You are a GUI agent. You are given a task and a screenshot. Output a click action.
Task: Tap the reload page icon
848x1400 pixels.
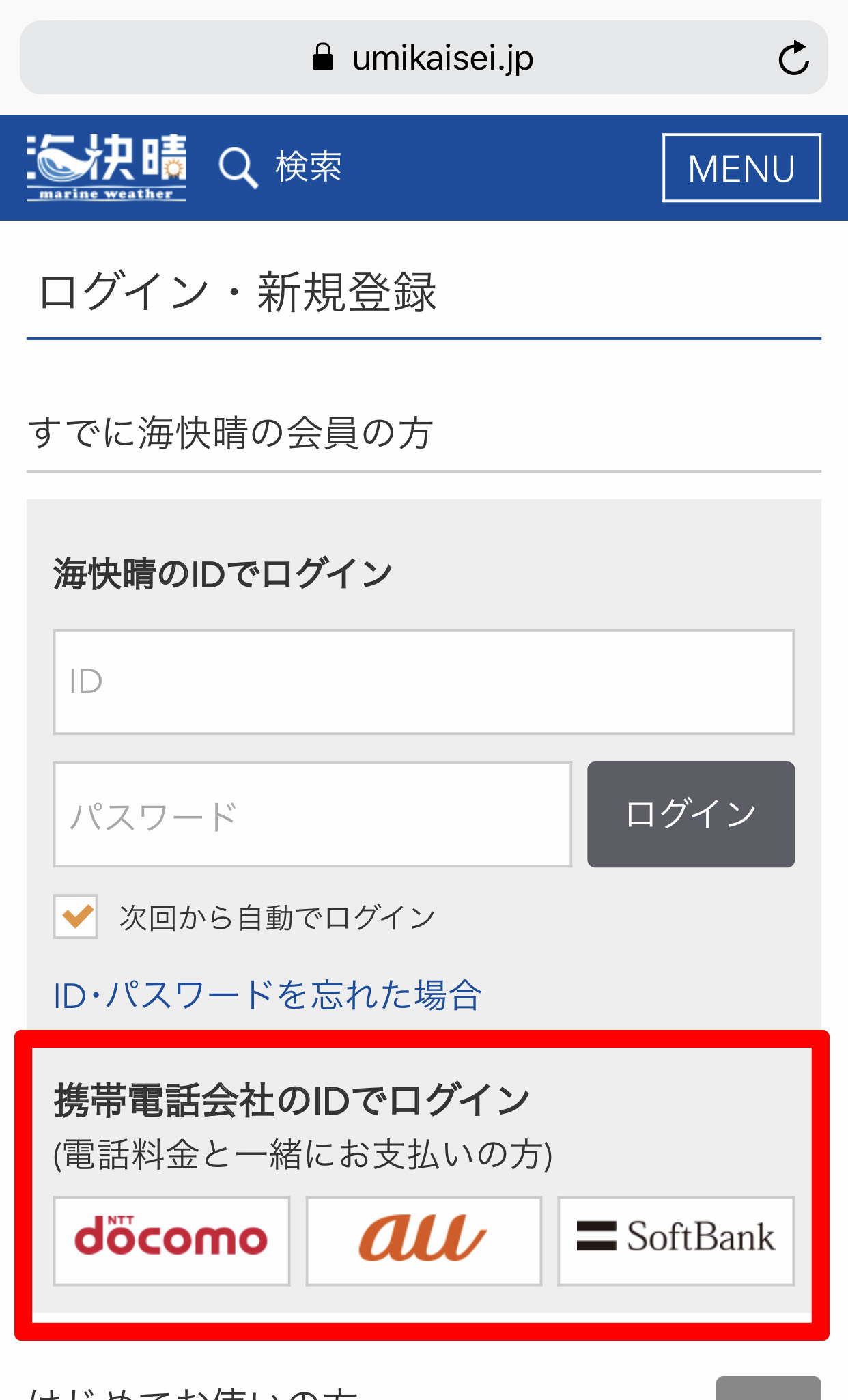pos(793,58)
